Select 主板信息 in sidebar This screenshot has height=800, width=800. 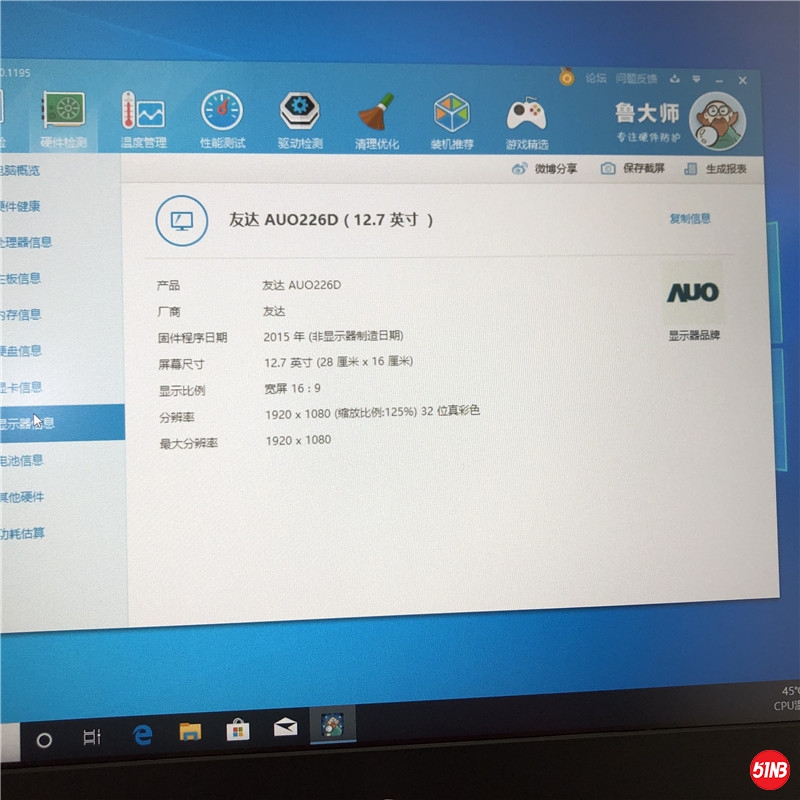20,278
